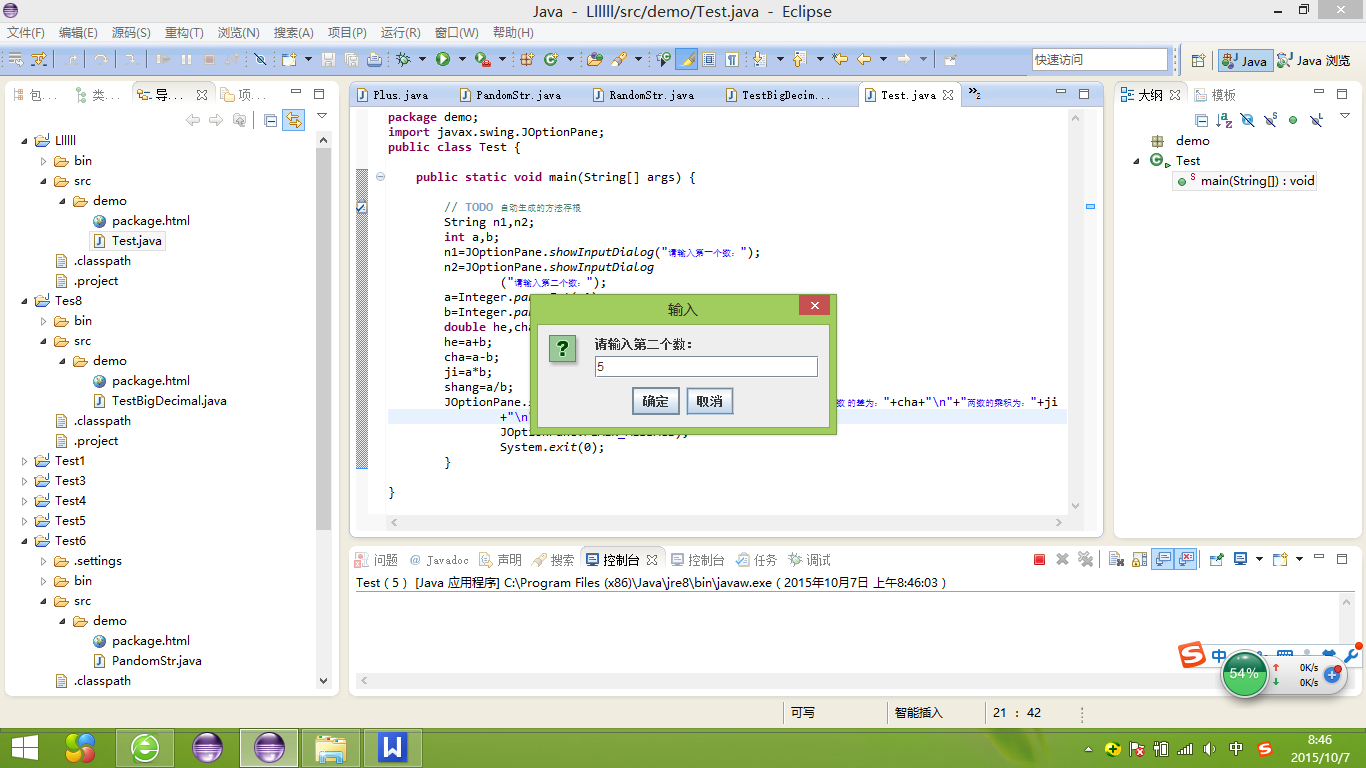Click the Last Edit Location arrow icon
Screen dimensions: 1366x768
click(840, 59)
